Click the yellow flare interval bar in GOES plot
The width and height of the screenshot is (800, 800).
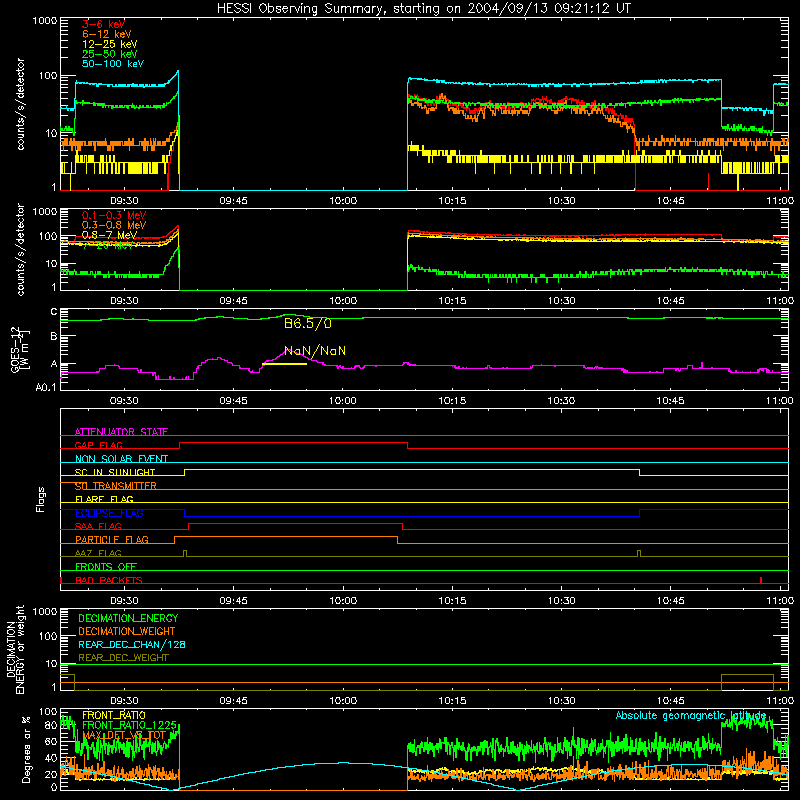coord(284,364)
